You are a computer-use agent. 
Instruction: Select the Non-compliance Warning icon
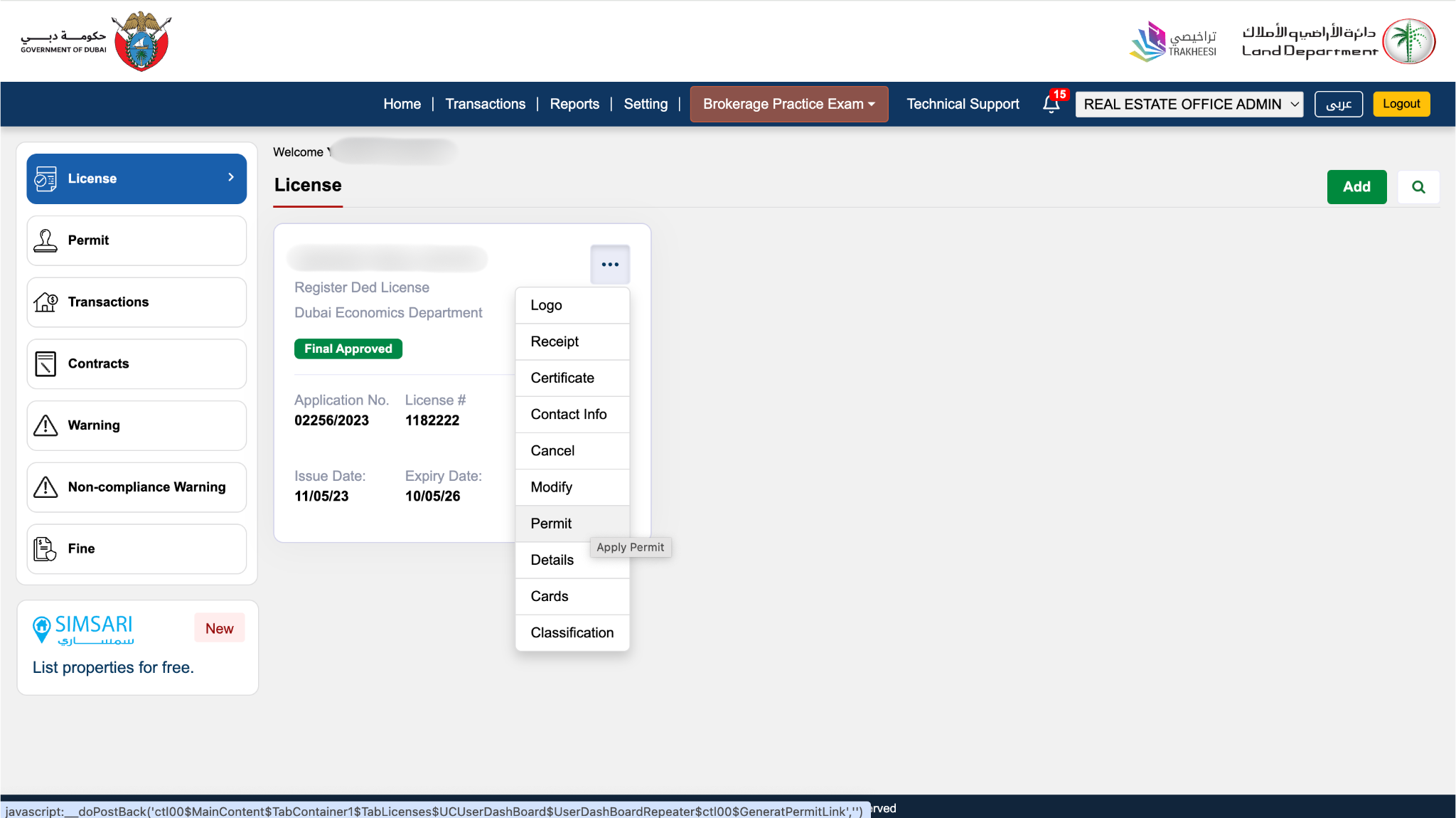click(x=45, y=487)
